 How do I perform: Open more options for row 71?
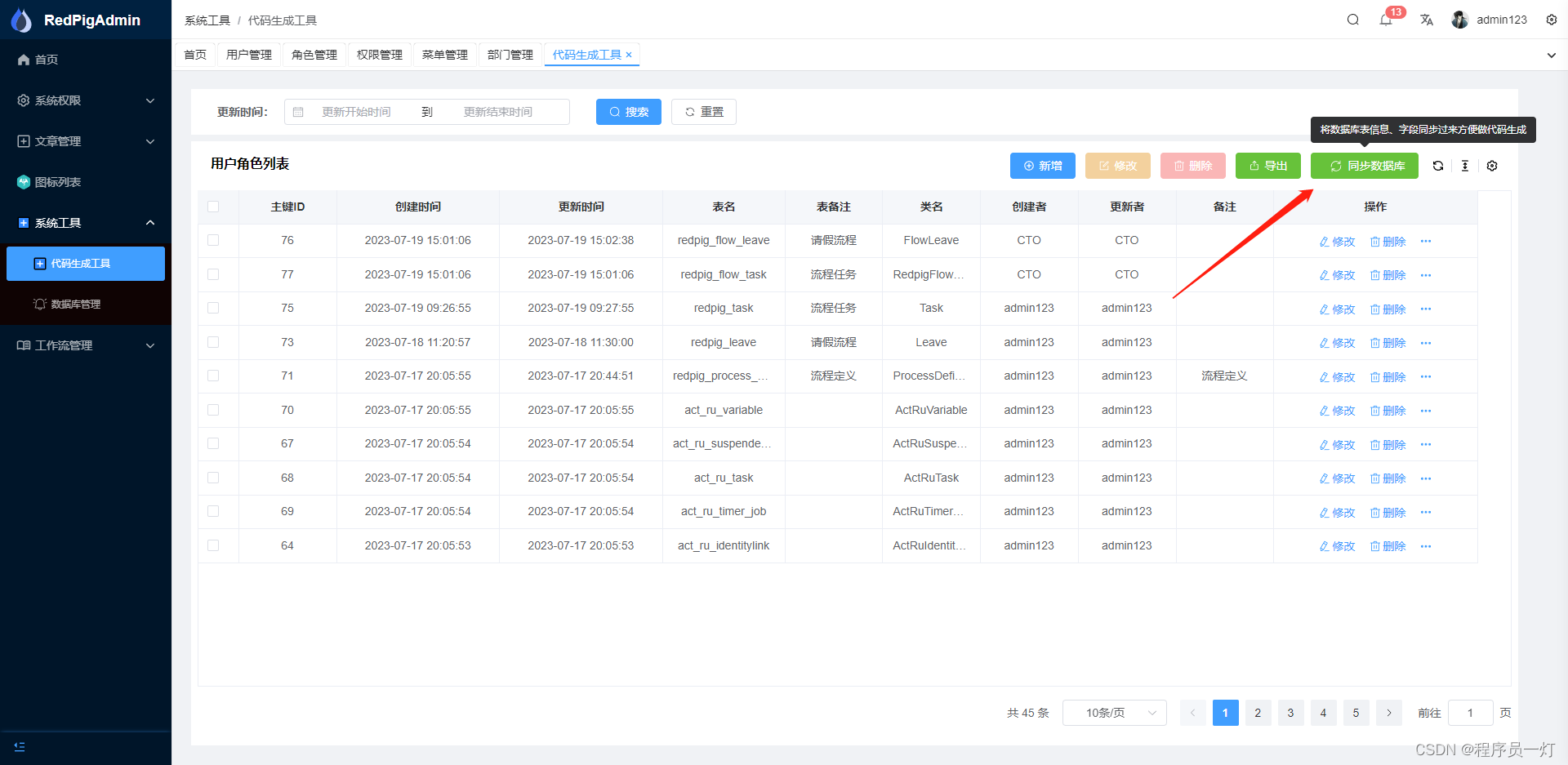coord(1426,376)
